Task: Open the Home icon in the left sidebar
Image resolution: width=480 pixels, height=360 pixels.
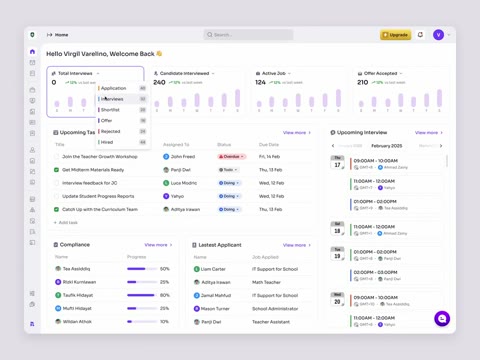Action: tap(32, 52)
